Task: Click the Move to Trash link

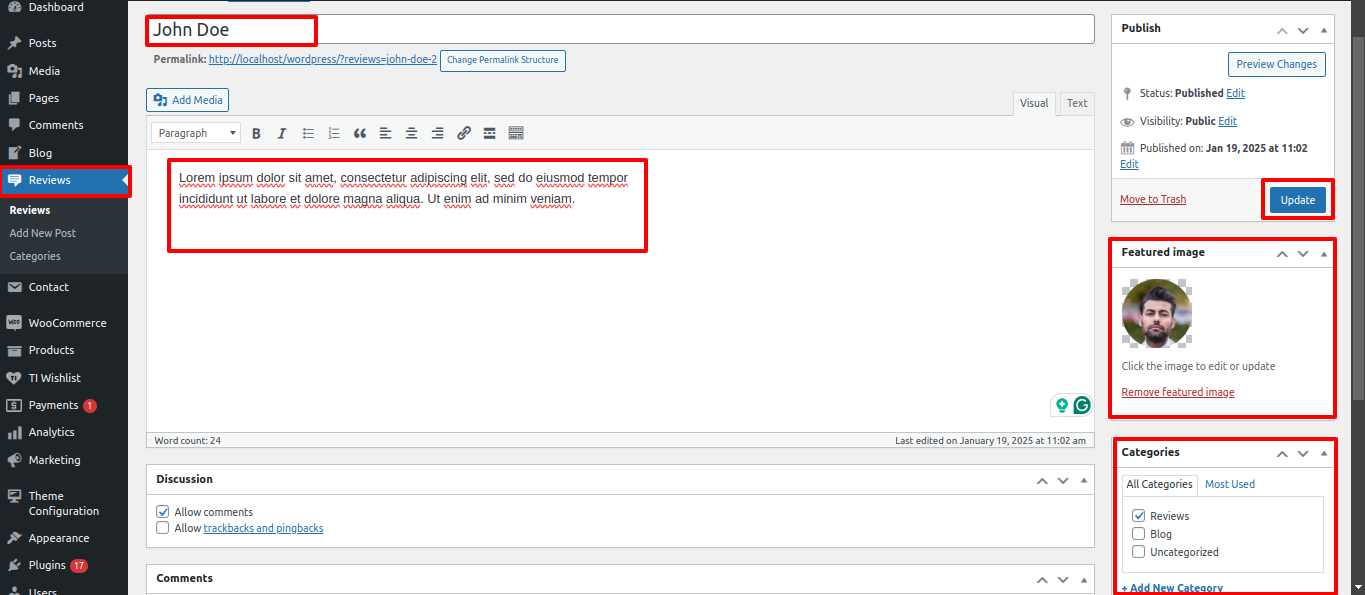Action: coord(1152,199)
